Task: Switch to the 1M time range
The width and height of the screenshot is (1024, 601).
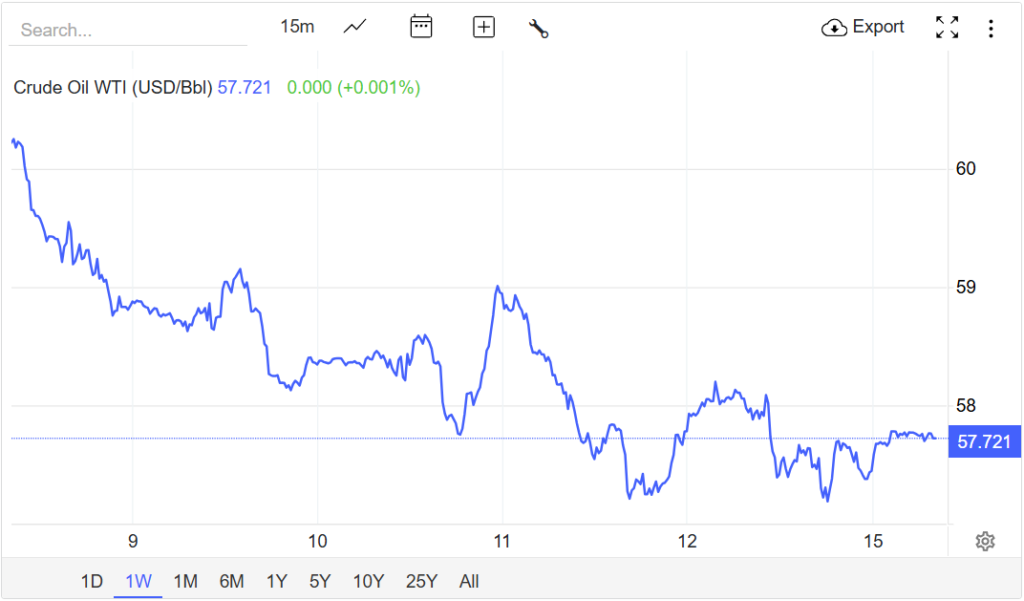Action: (185, 581)
